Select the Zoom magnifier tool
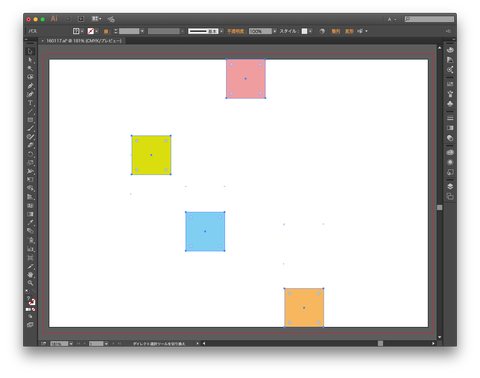Image resolution: width=480 pixels, height=378 pixels. tap(30, 283)
